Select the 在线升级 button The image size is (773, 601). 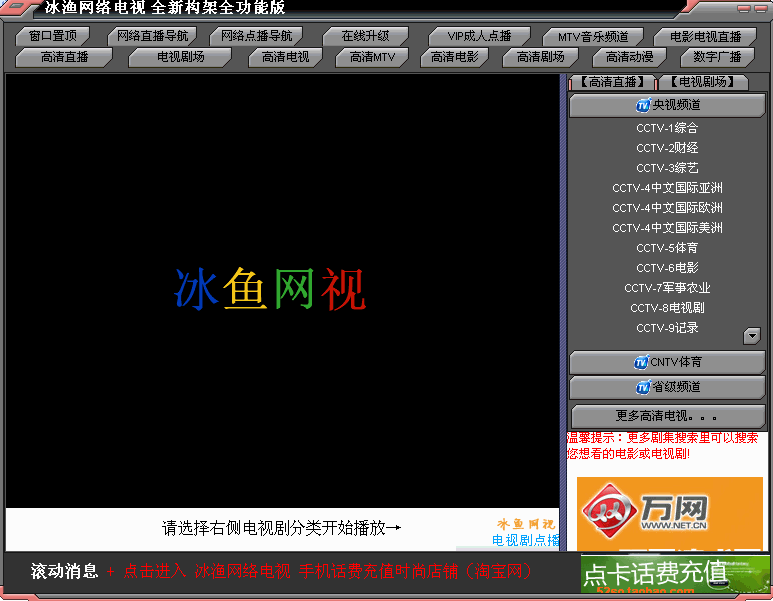(365, 36)
